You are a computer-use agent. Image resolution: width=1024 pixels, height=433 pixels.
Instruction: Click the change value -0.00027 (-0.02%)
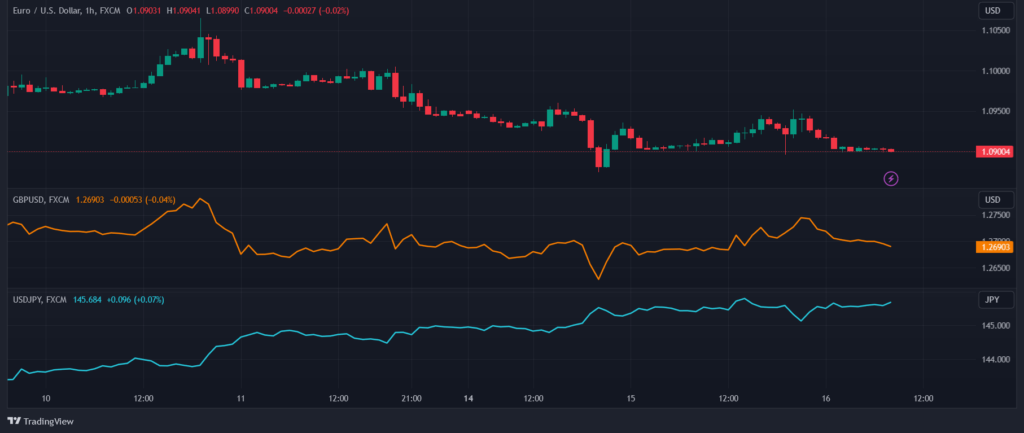[316, 11]
